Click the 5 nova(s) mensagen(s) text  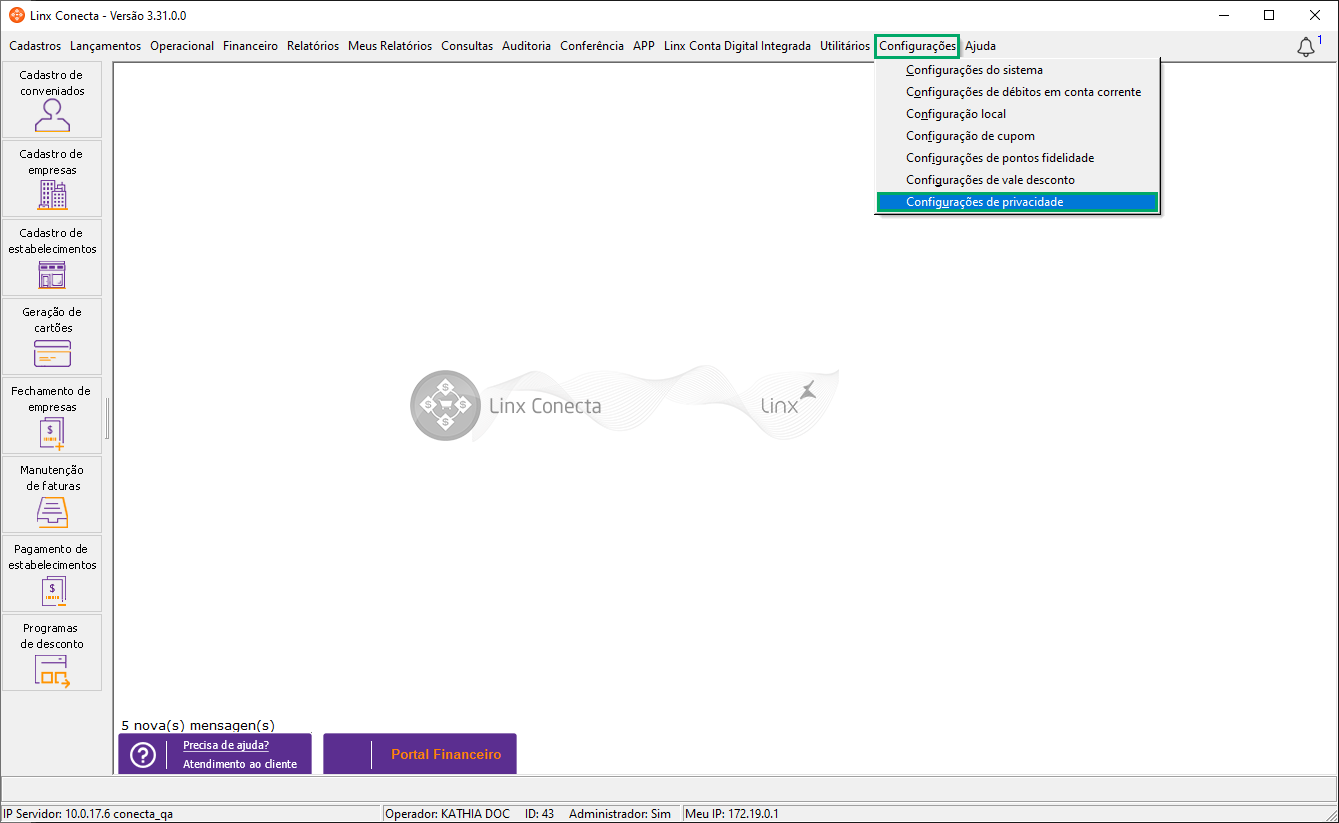tap(198, 725)
